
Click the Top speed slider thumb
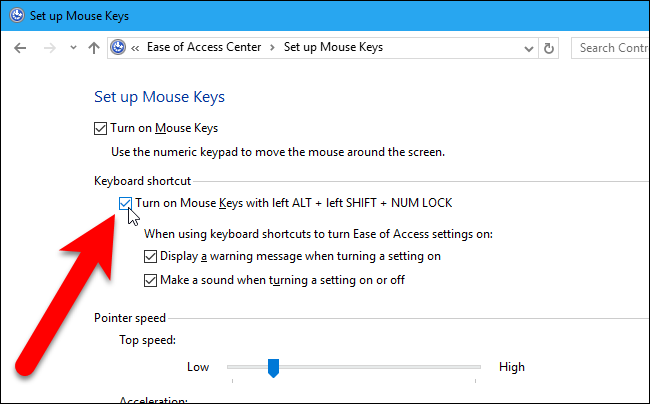coord(272,368)
